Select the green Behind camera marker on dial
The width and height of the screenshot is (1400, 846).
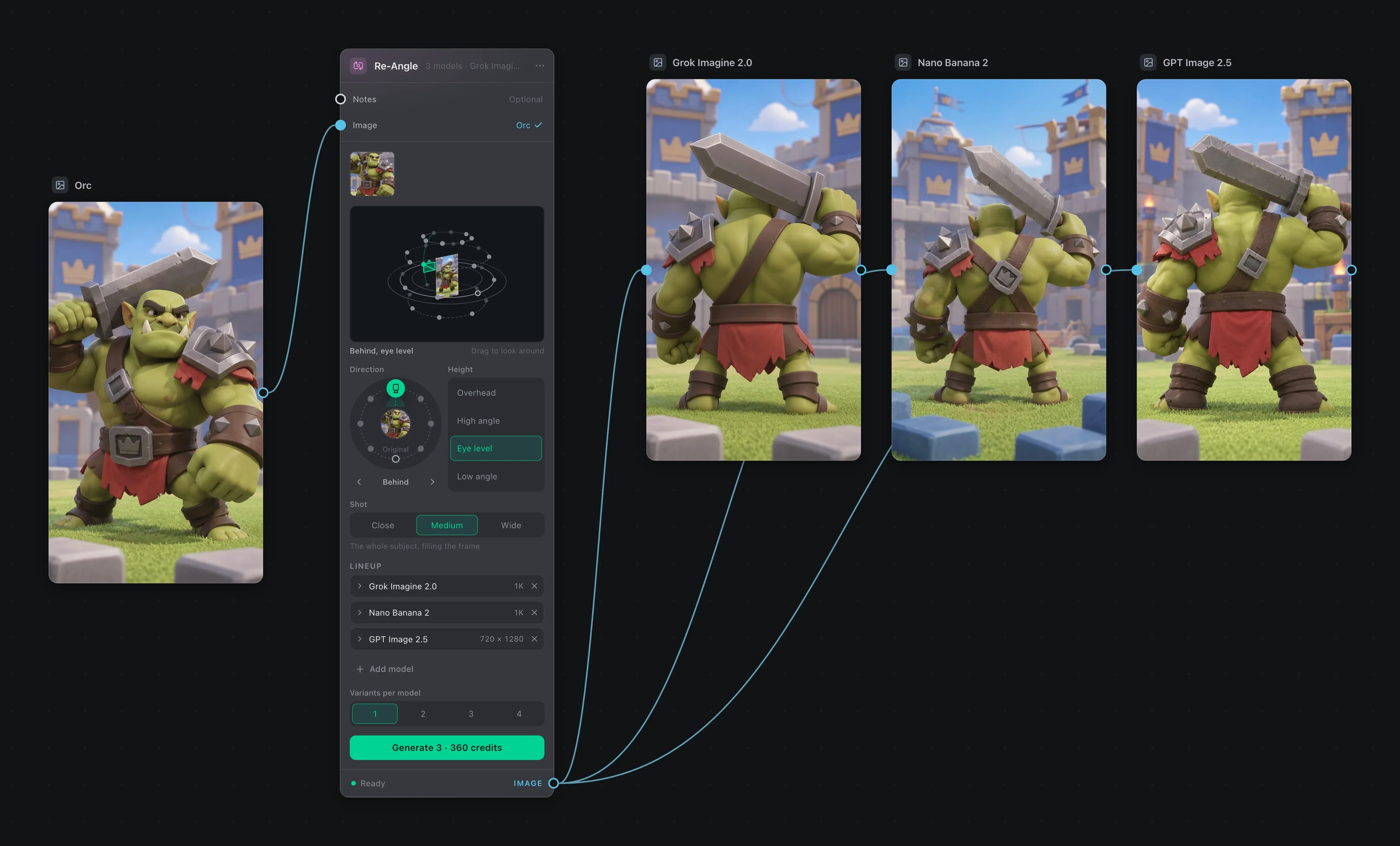(x=396, y=388)
